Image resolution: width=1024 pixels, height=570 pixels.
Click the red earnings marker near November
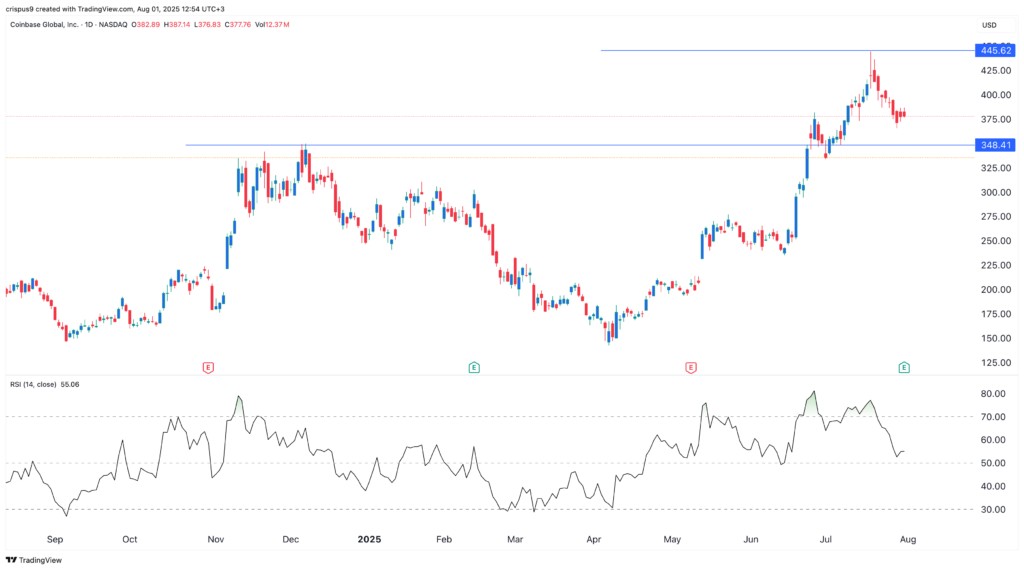[207, 368]
